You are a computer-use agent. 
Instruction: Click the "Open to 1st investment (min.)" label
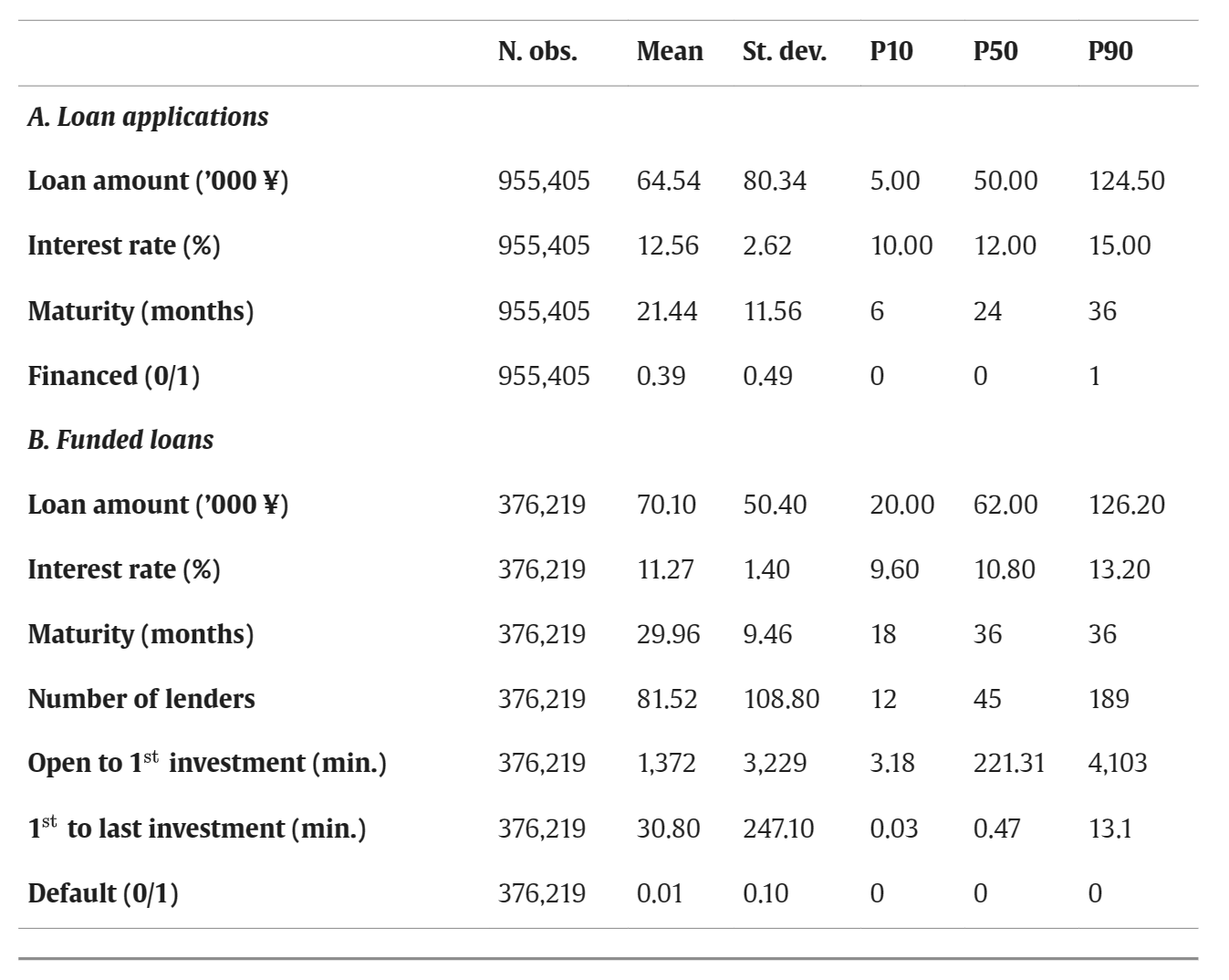tap(207, 763)
